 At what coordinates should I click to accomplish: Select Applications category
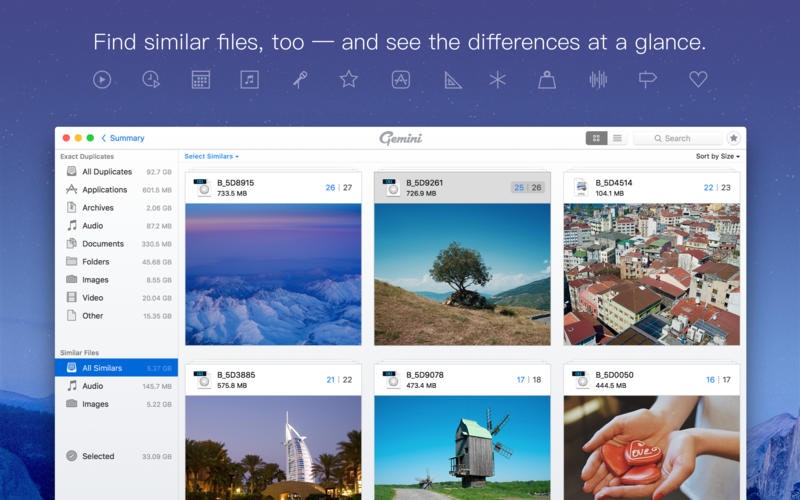pos(116,190)
